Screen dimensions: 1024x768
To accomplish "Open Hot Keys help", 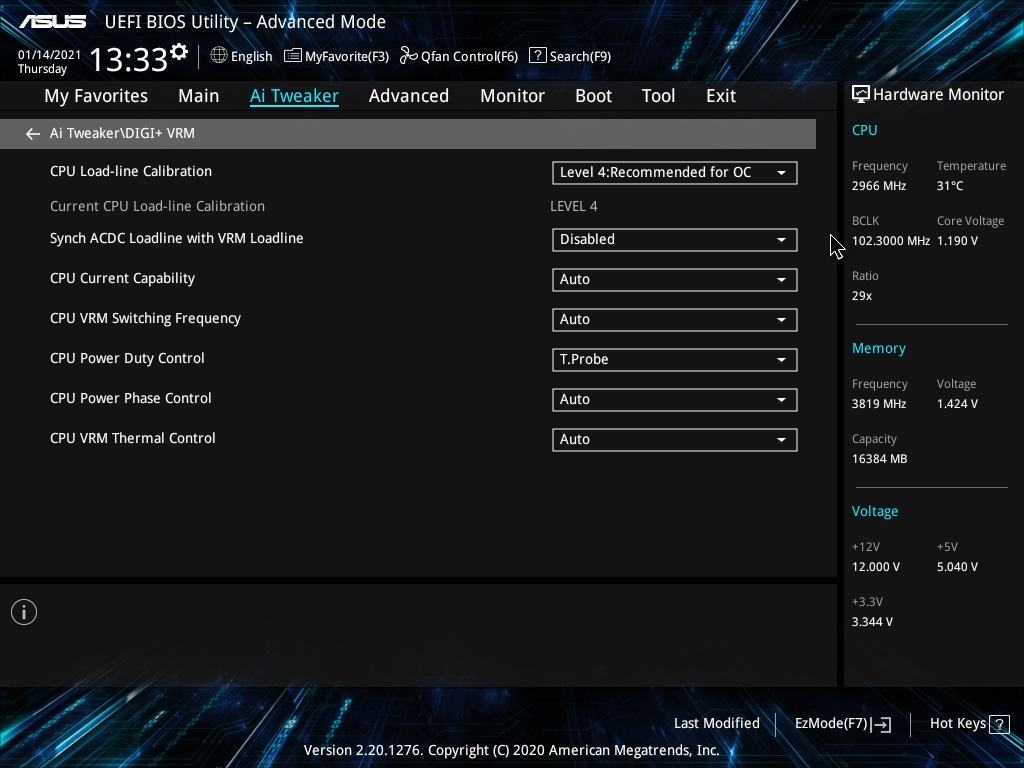I will 969,724.
